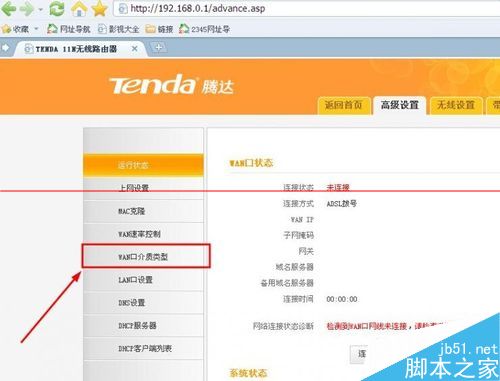500x381 pixels.
Task: Open the 链接 bookmark folder
Action: coord(159,29)
